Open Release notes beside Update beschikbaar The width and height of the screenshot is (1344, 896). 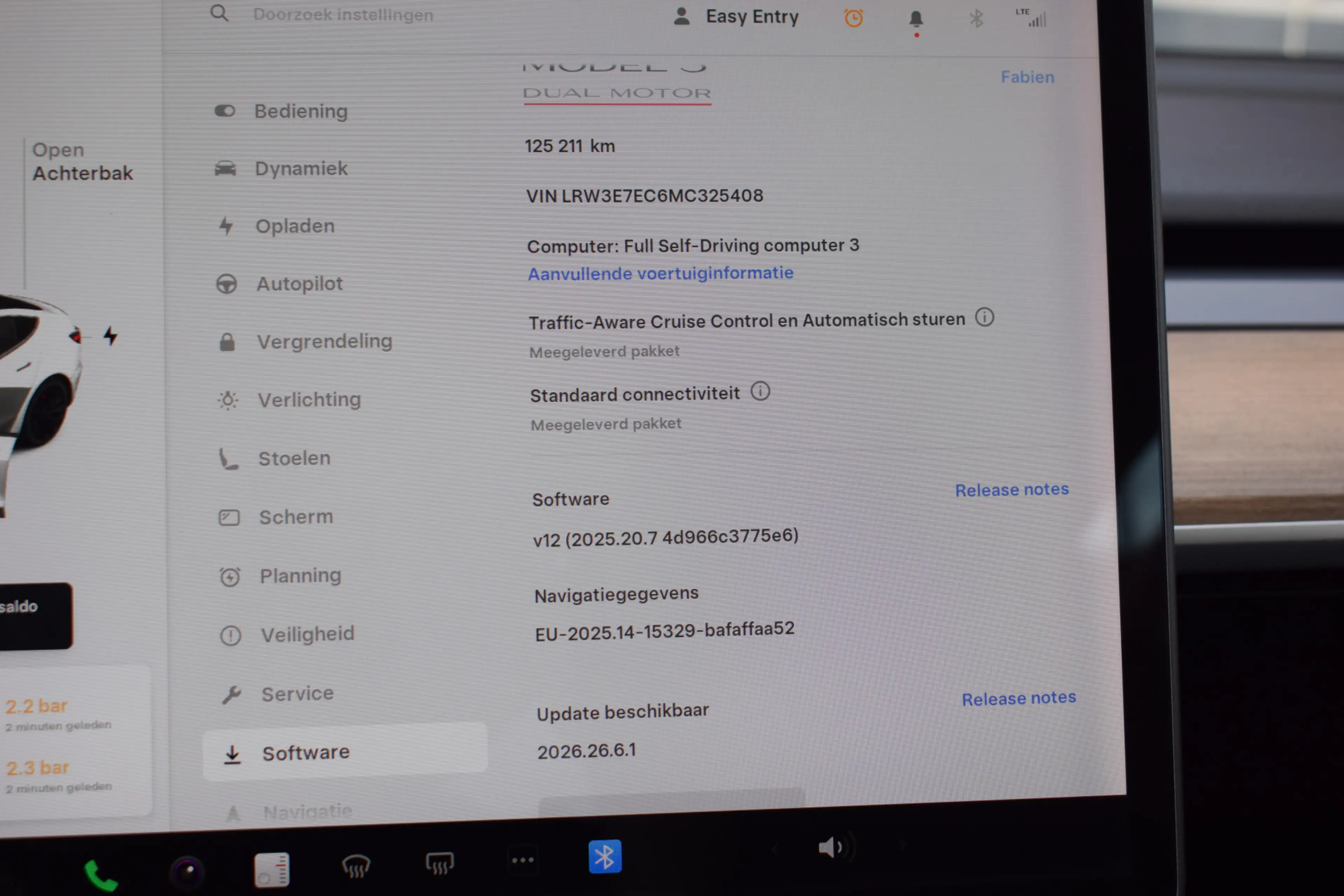point(1019,698)
